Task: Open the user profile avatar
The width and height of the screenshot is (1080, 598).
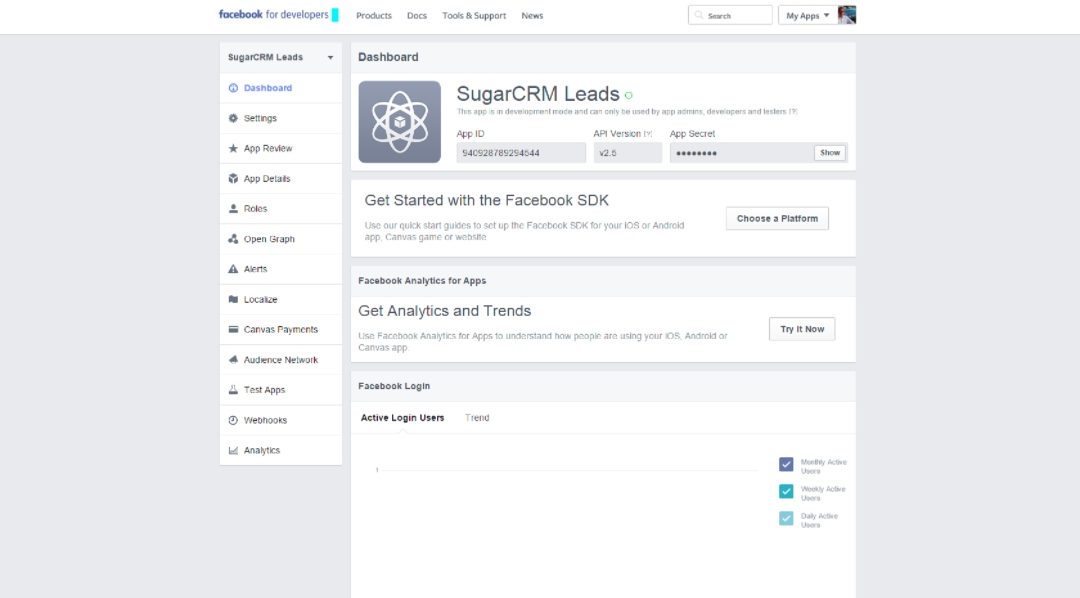Action: pos(847,15)
